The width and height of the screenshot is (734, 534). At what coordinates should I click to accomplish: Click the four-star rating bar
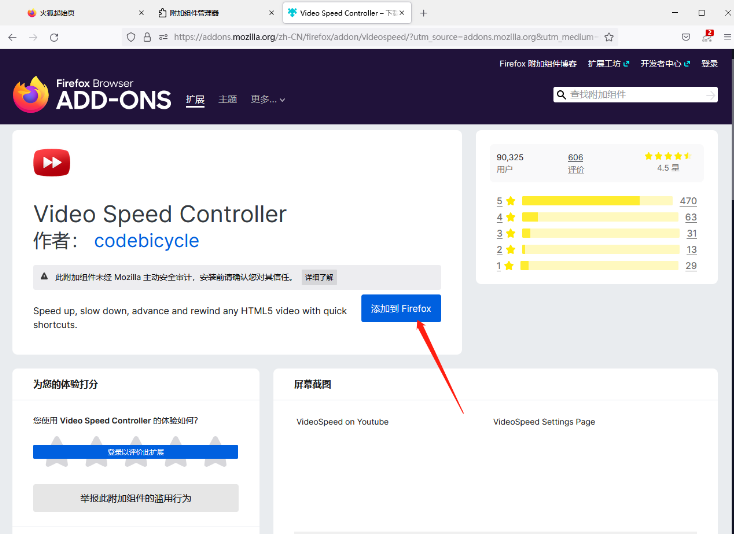pyautogui.click(x=600, y=217)
